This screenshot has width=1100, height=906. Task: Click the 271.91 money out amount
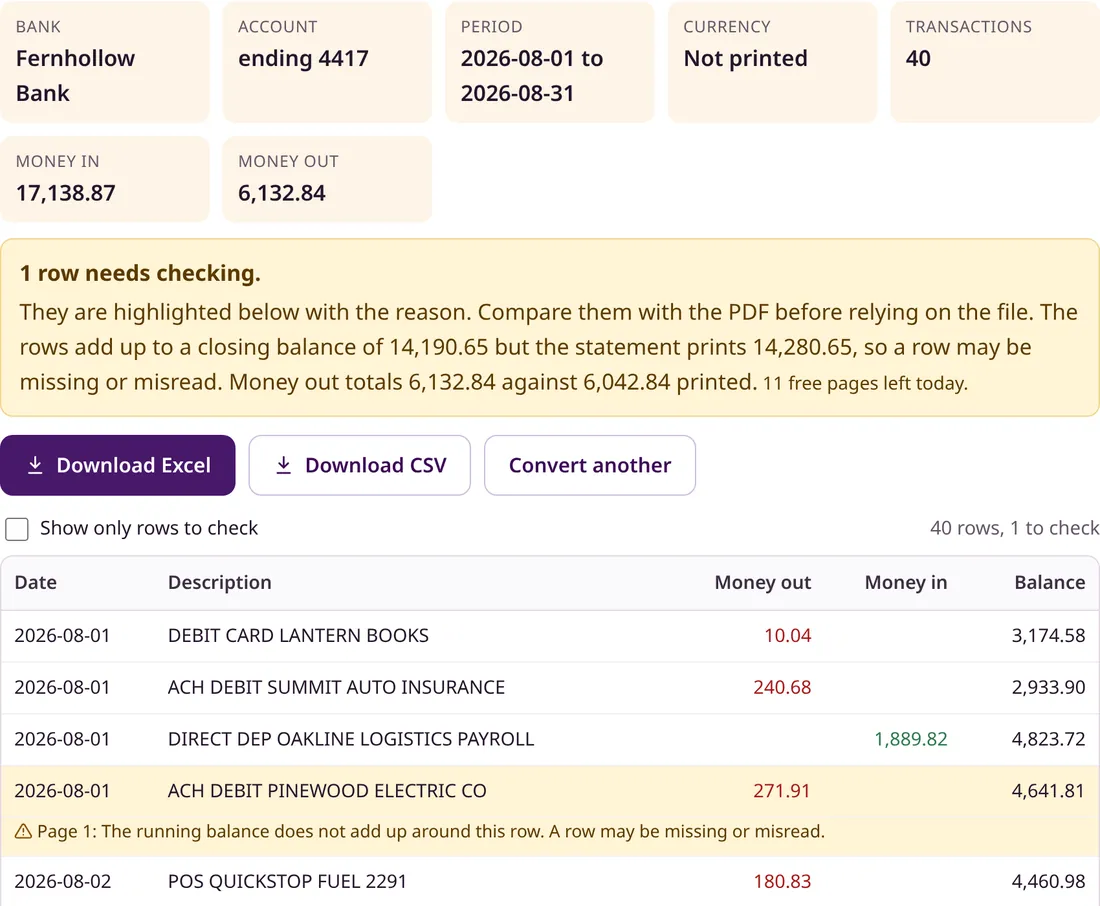pos(782,791)
